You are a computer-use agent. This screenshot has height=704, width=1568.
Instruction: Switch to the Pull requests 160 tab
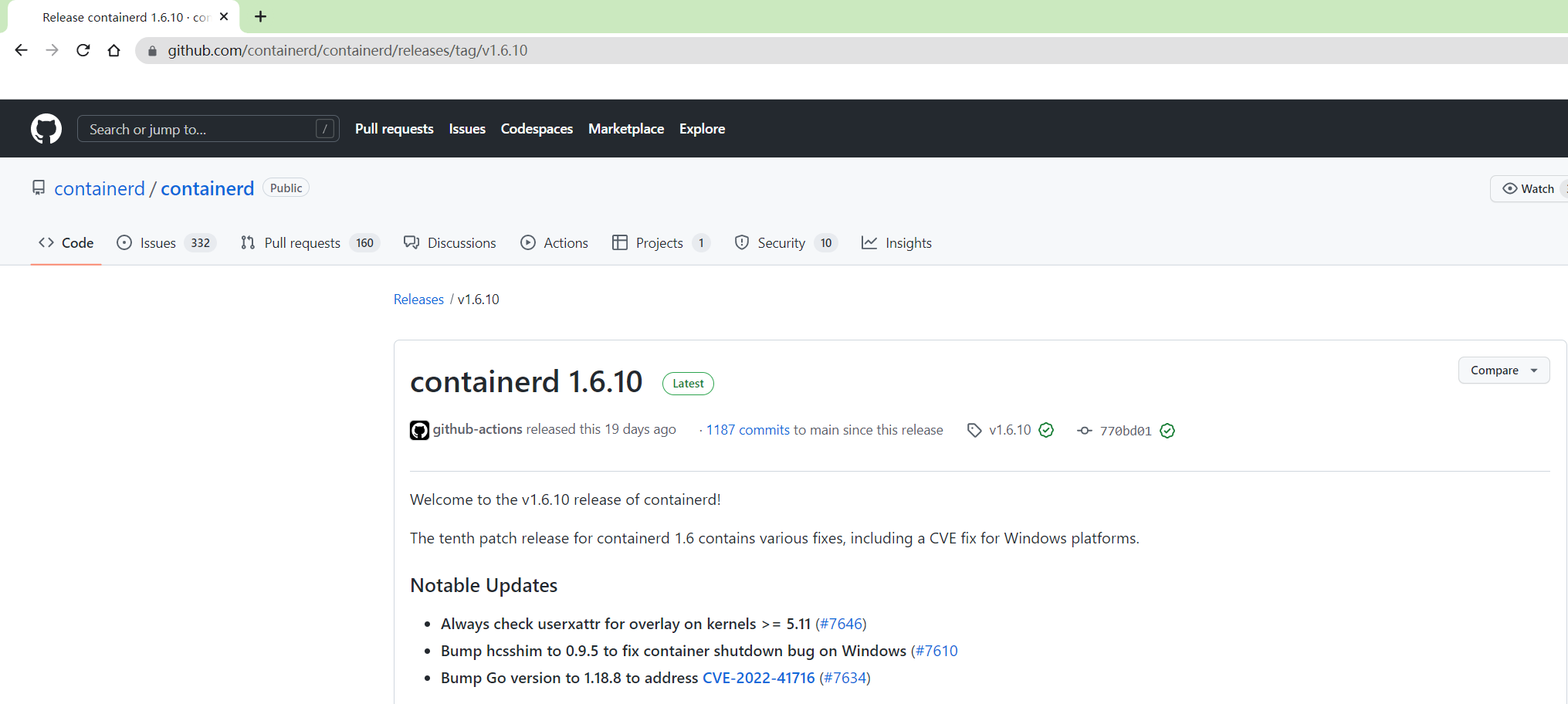tap(310, 242)
